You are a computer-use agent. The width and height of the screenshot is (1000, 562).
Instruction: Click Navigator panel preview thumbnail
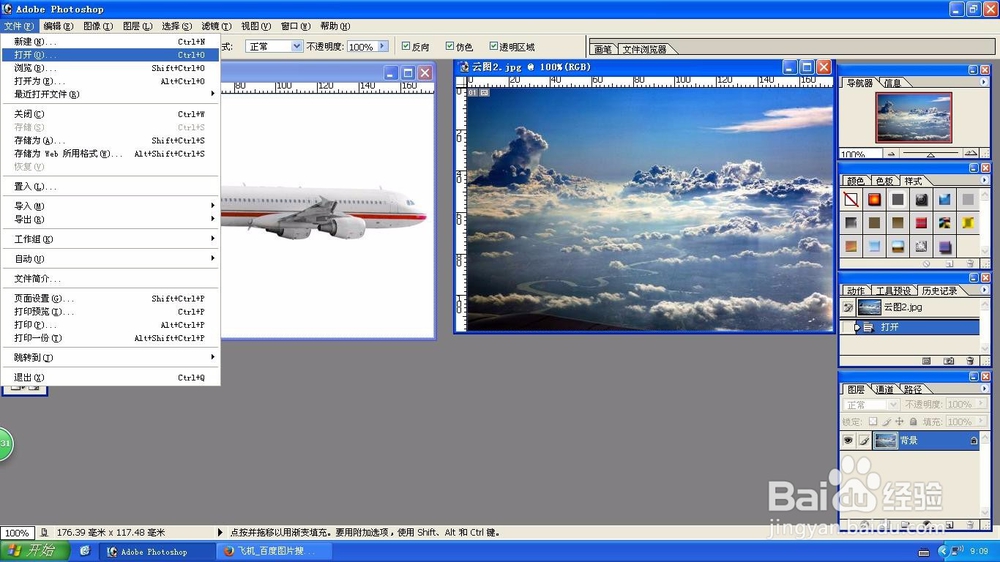[913, 117]
